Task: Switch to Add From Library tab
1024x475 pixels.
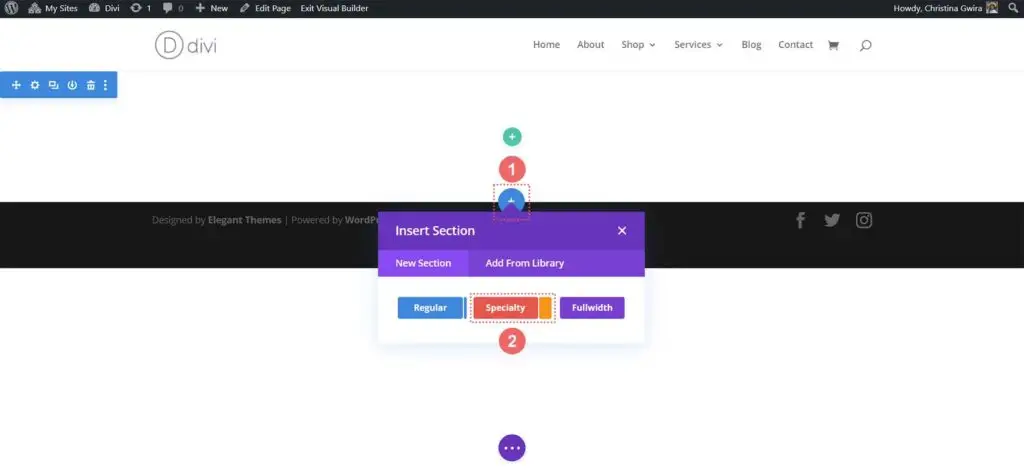Action: [524, 263]
